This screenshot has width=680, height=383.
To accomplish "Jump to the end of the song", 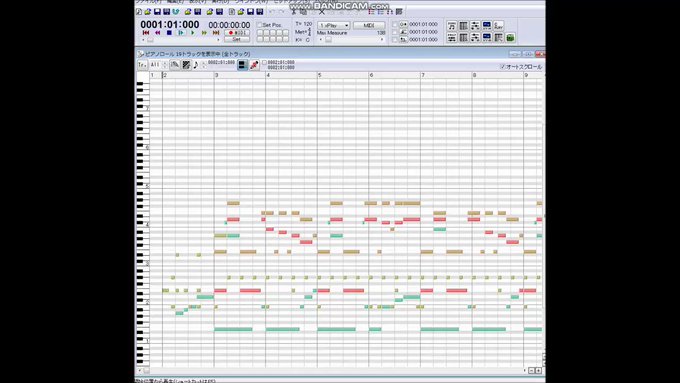I will 216,33.
